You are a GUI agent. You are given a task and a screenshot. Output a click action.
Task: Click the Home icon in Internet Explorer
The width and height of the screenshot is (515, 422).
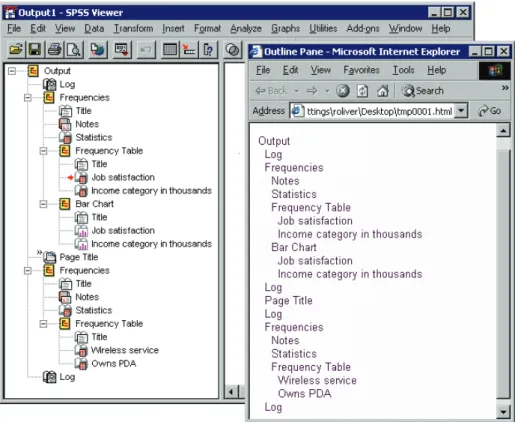coord(383,91)
